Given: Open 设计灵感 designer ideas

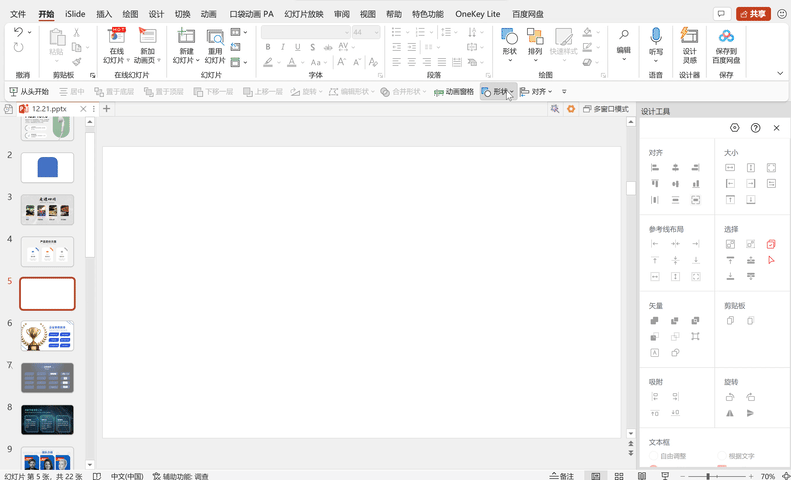Looking at the screenshot, I should 689,45.
